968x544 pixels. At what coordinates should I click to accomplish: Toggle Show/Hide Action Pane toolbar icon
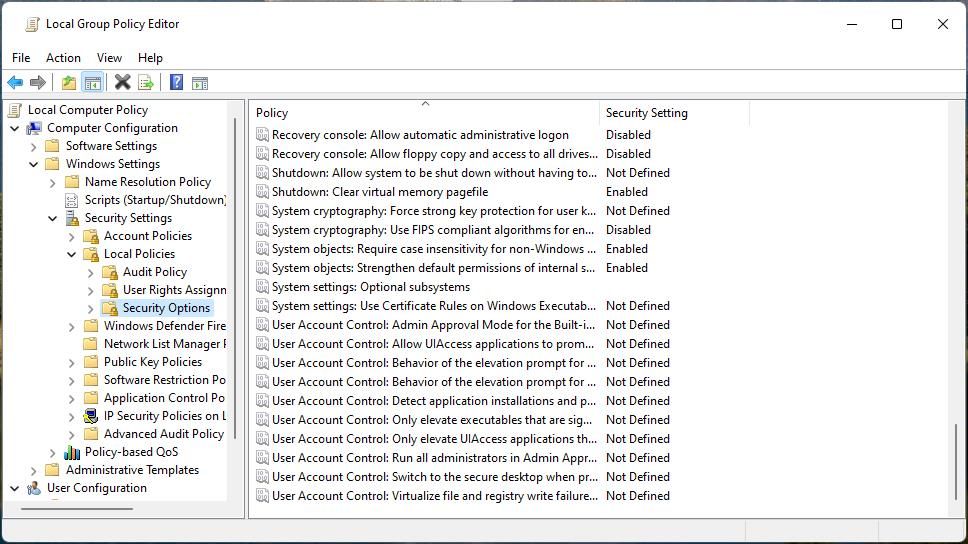click(x=200, y=83)
